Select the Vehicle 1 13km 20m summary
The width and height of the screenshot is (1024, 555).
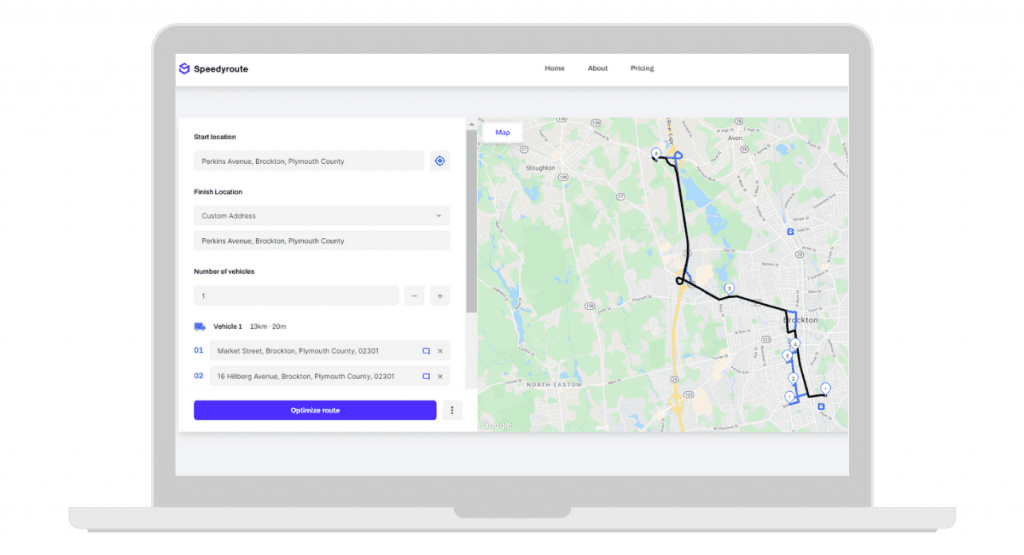[249, 326]
